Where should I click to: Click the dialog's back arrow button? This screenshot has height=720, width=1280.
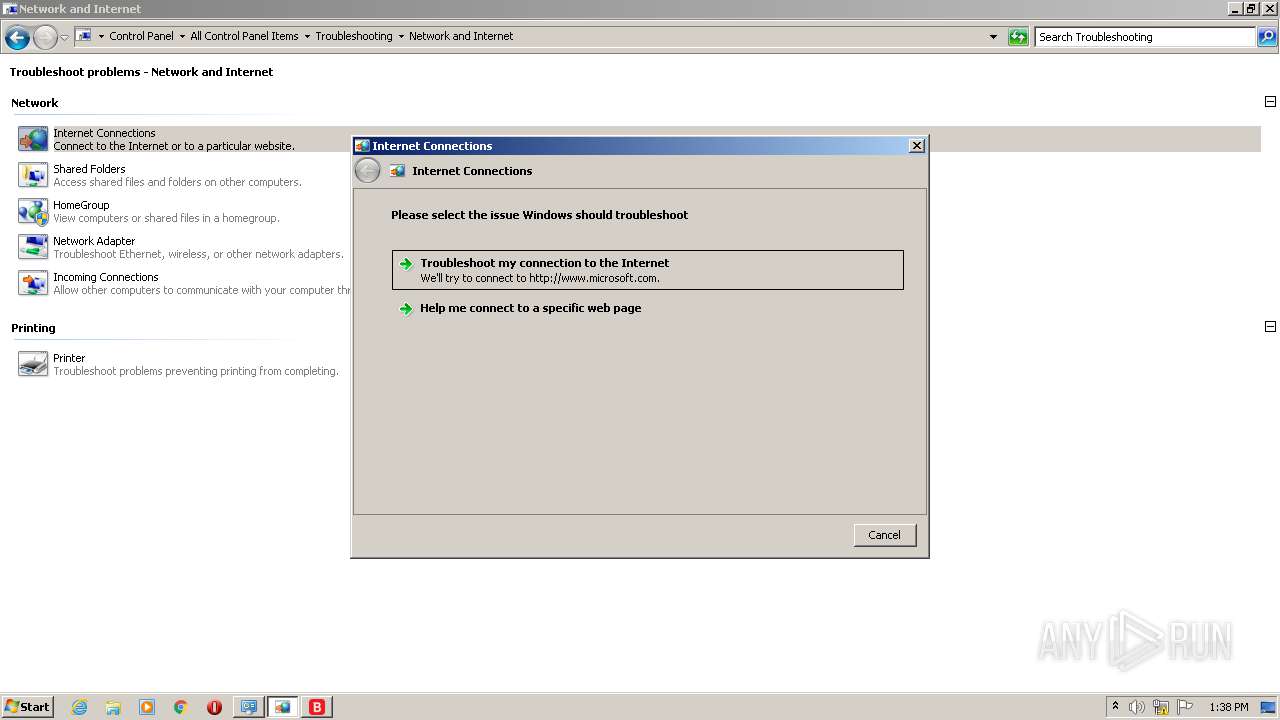(x=368, y=171)
